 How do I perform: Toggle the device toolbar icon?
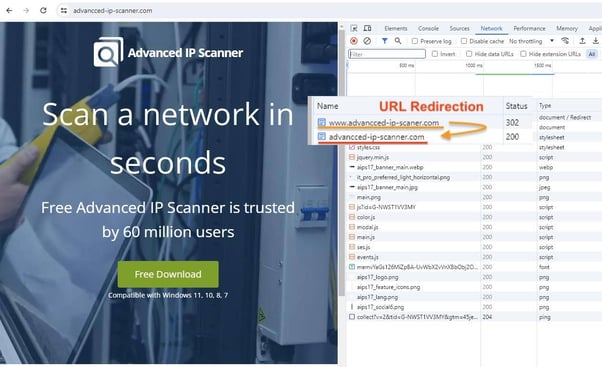pyautogui.click(x=367, y=28)
